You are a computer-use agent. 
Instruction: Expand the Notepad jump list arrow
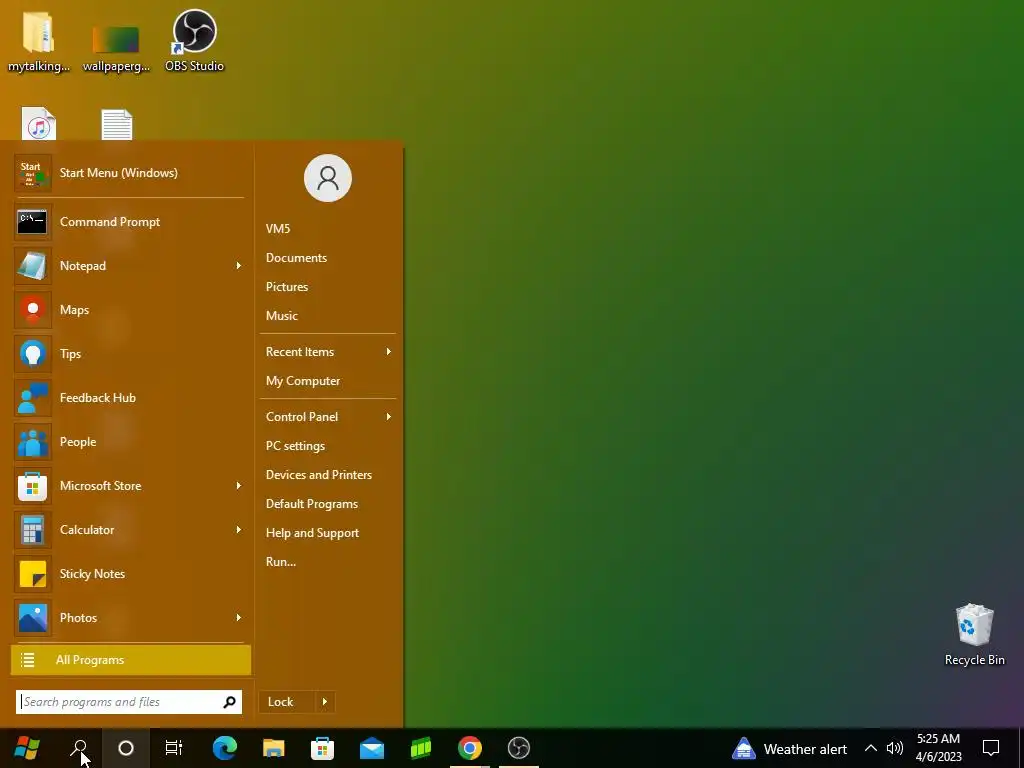click(238, 266)
